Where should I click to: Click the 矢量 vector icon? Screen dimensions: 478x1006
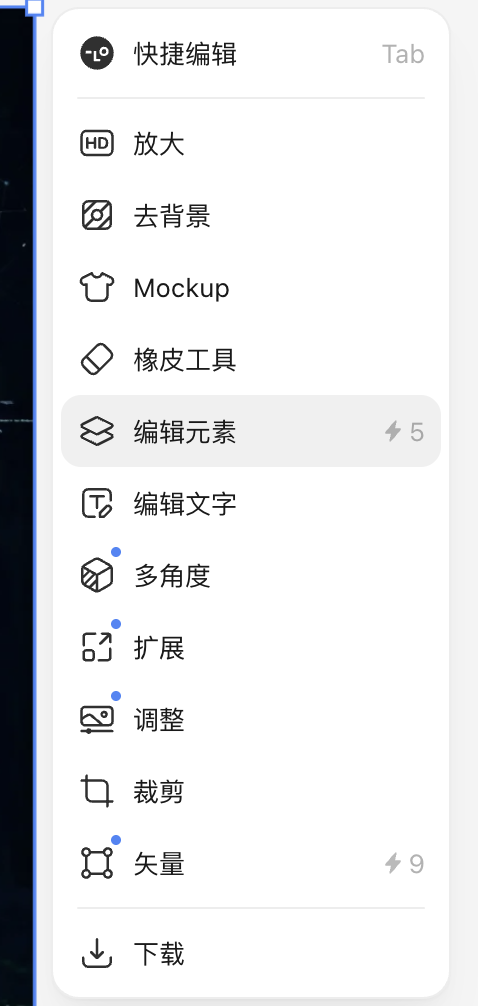(x=97, y=863)
